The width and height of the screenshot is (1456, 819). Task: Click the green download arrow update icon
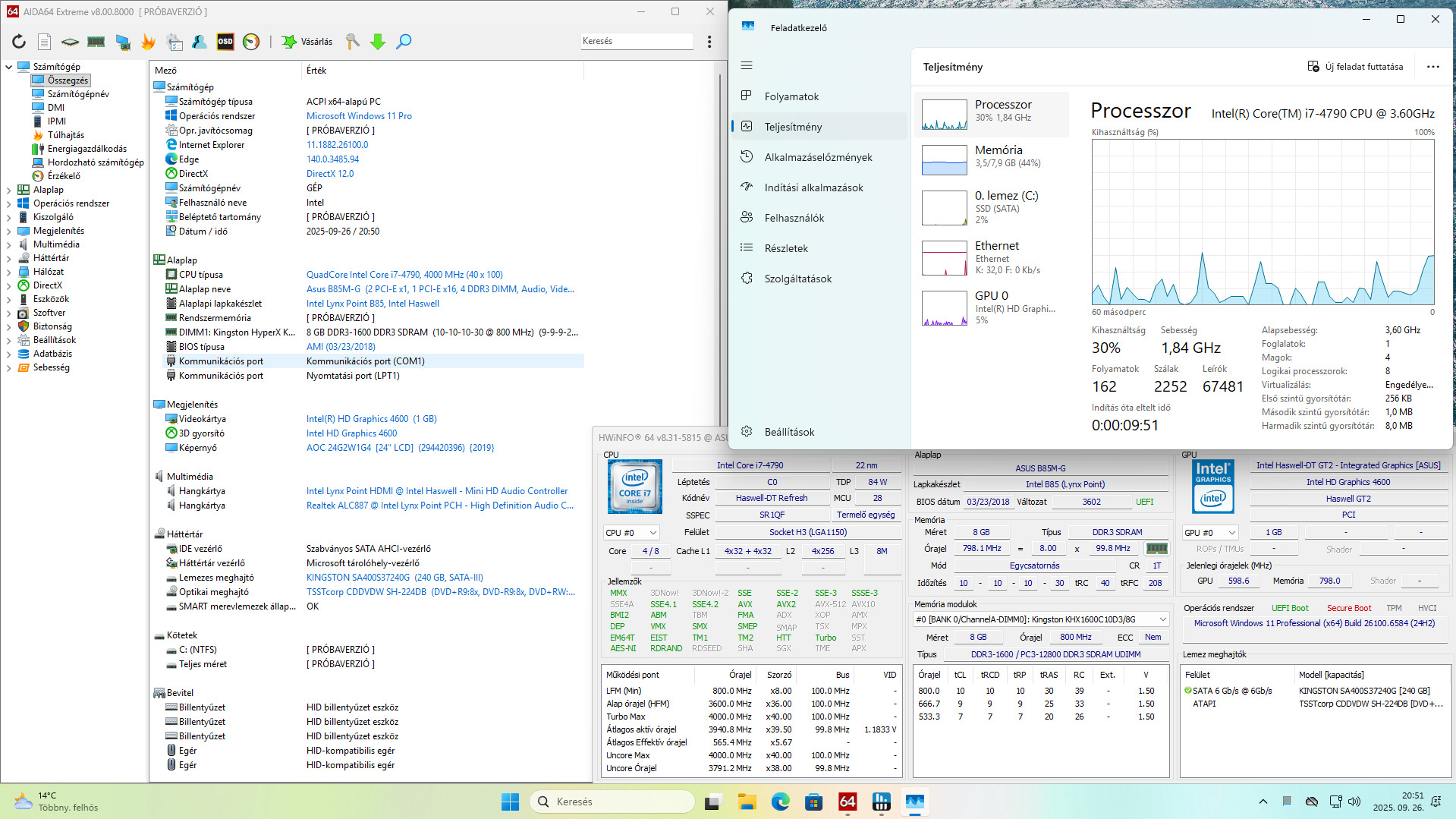point(378,42)
